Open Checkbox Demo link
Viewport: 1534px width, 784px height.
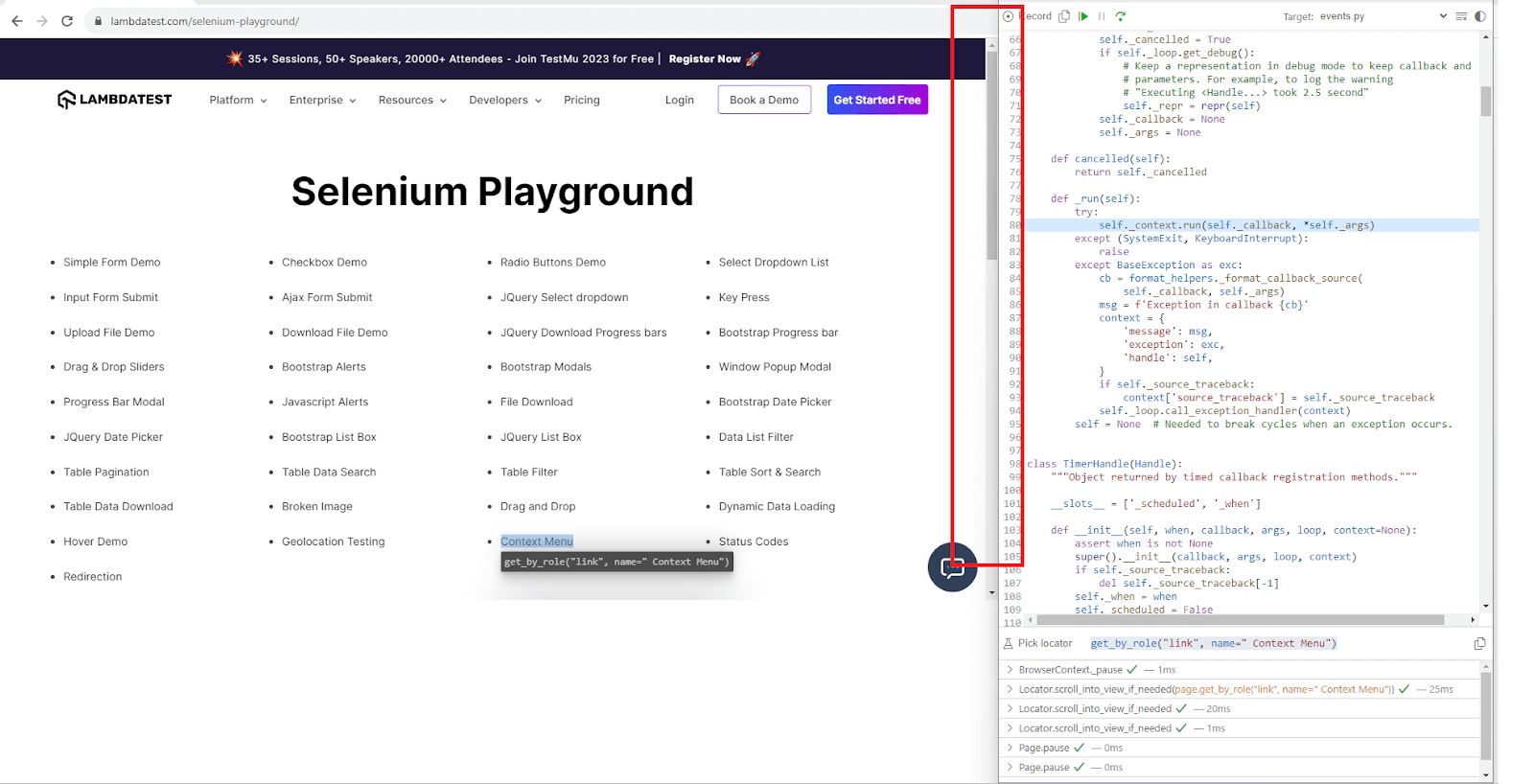tap(324, 262)
